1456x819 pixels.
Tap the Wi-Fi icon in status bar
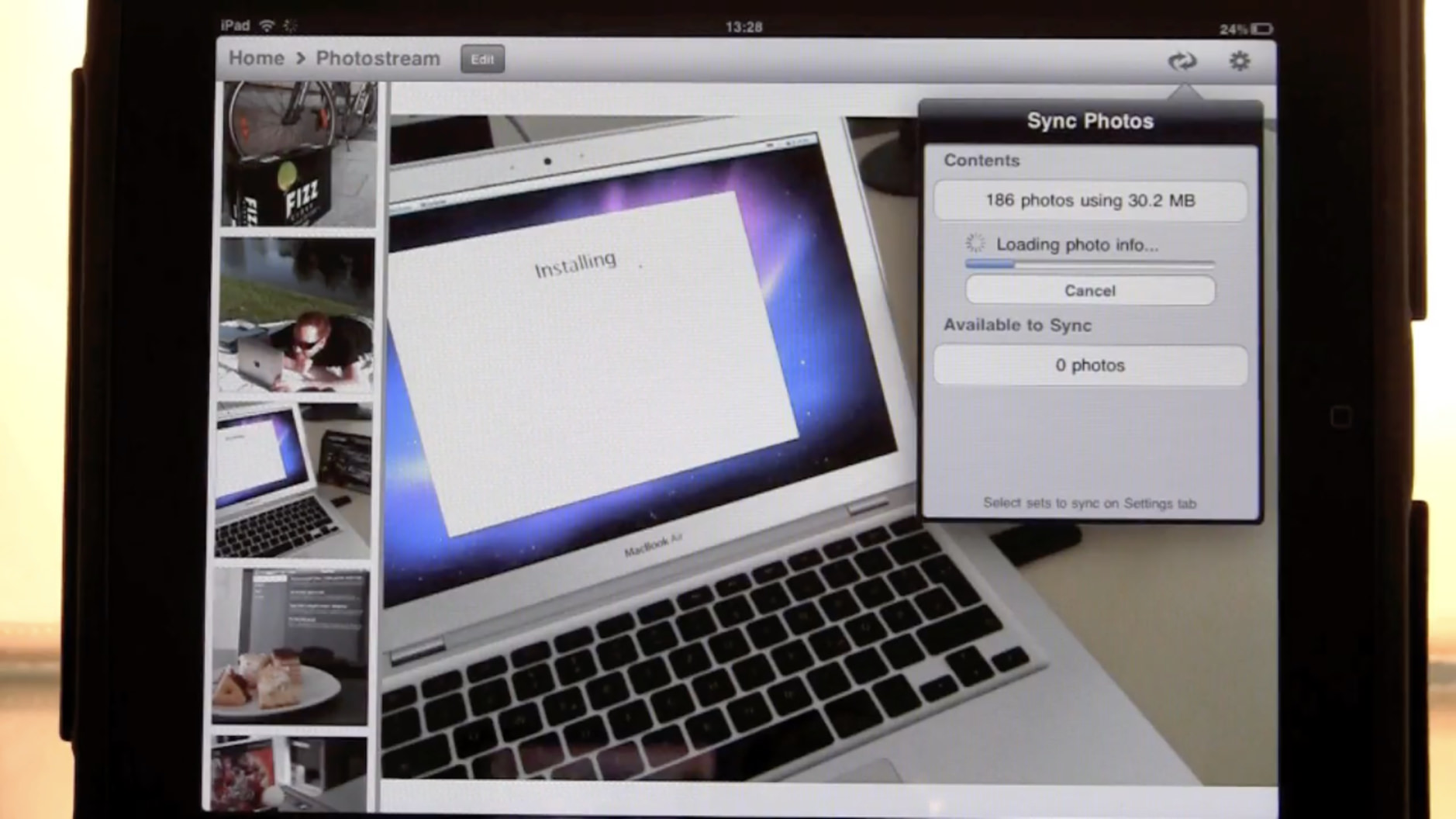(x=267, y=26)
